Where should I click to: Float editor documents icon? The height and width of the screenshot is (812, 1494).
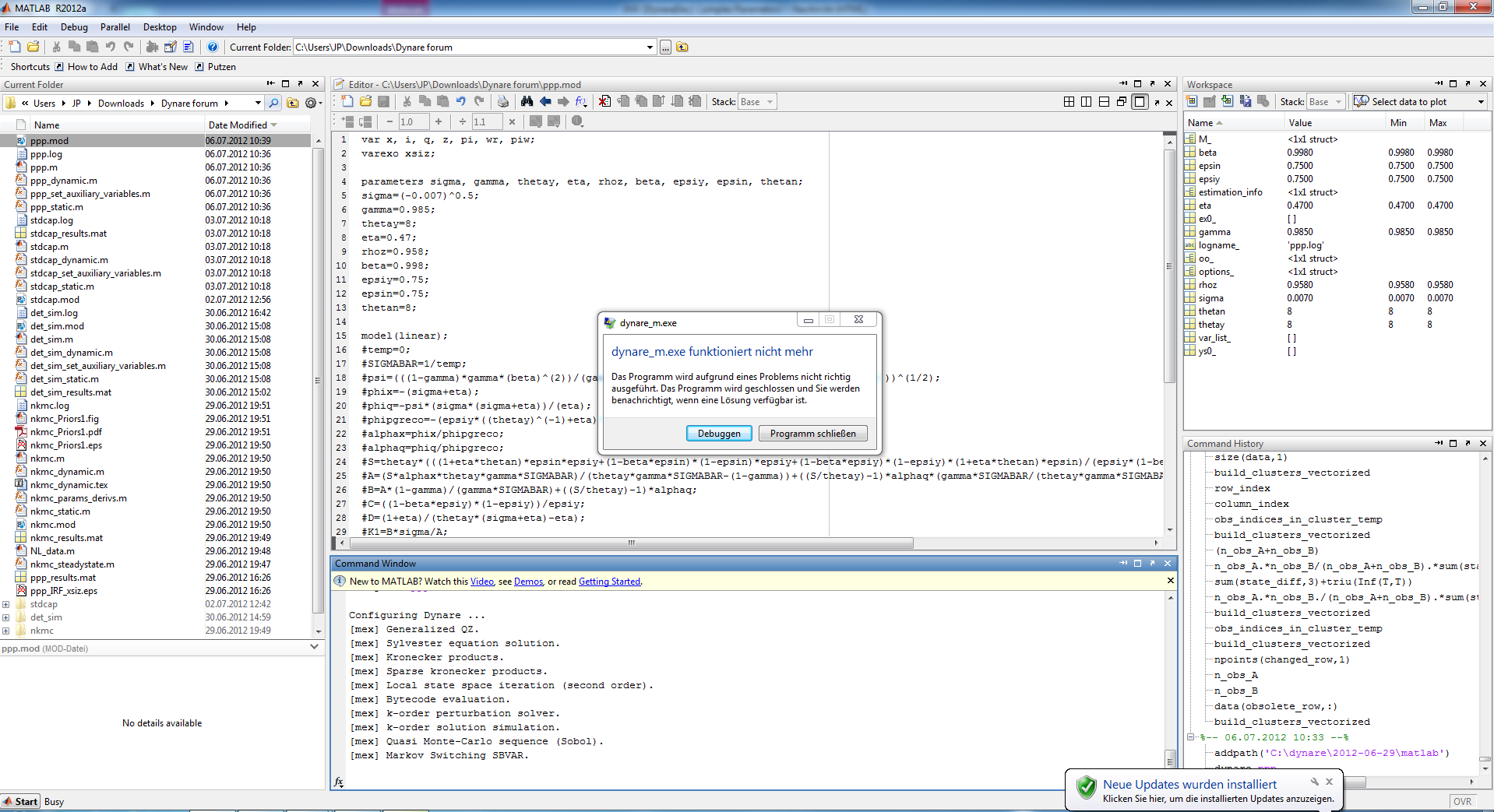coord(1122,102)
